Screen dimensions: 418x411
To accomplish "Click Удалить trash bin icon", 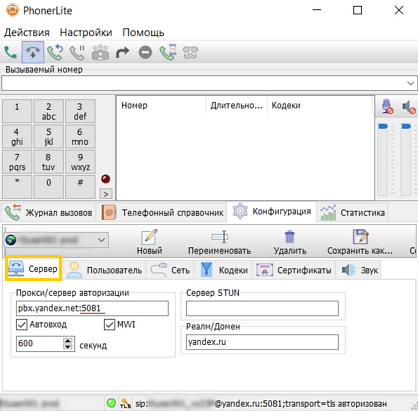I will (x=290, y=237).
